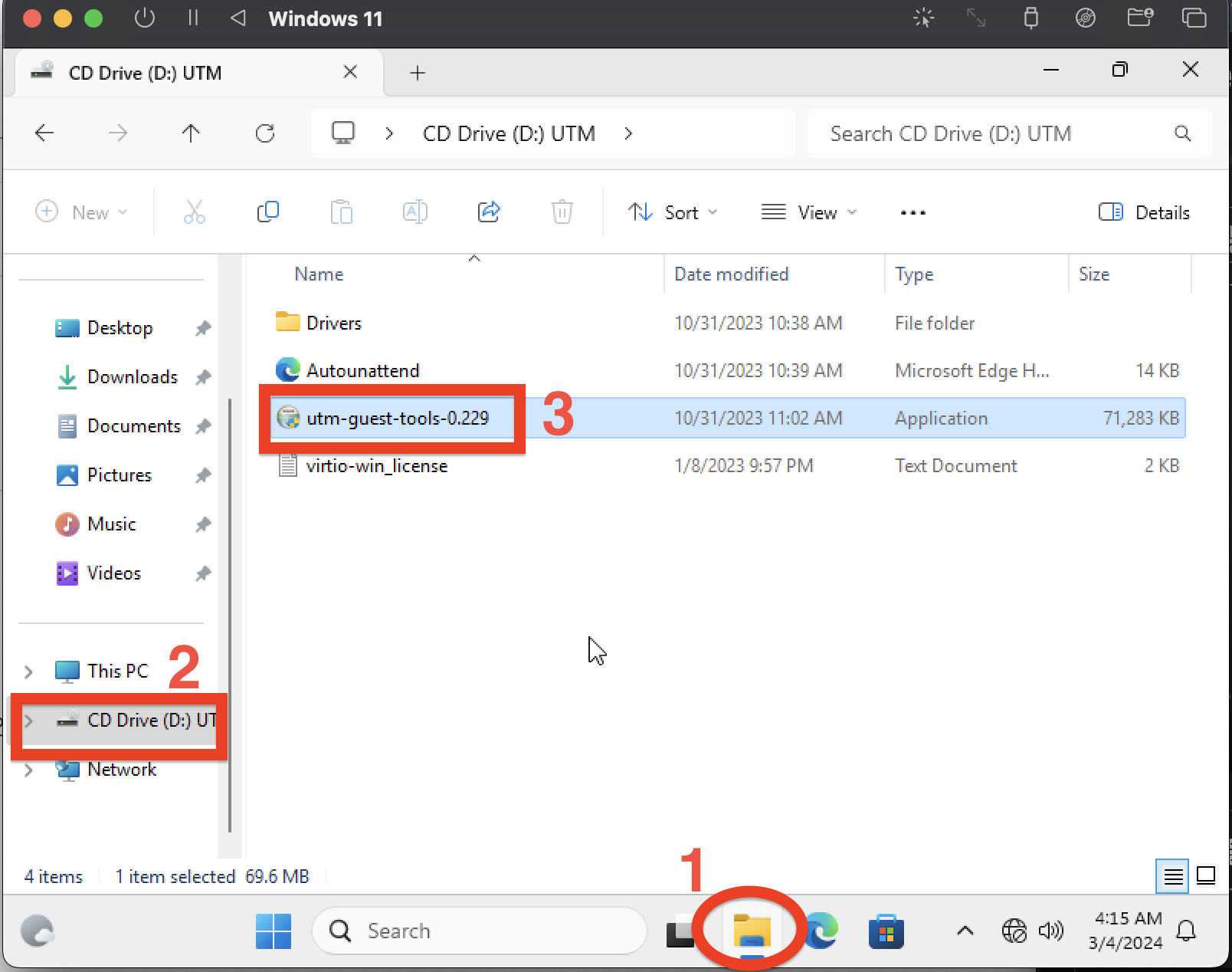Viewport: 1232px width, 972px height.
Task: Click the pin icon beside Music
Action: [203, 524]
